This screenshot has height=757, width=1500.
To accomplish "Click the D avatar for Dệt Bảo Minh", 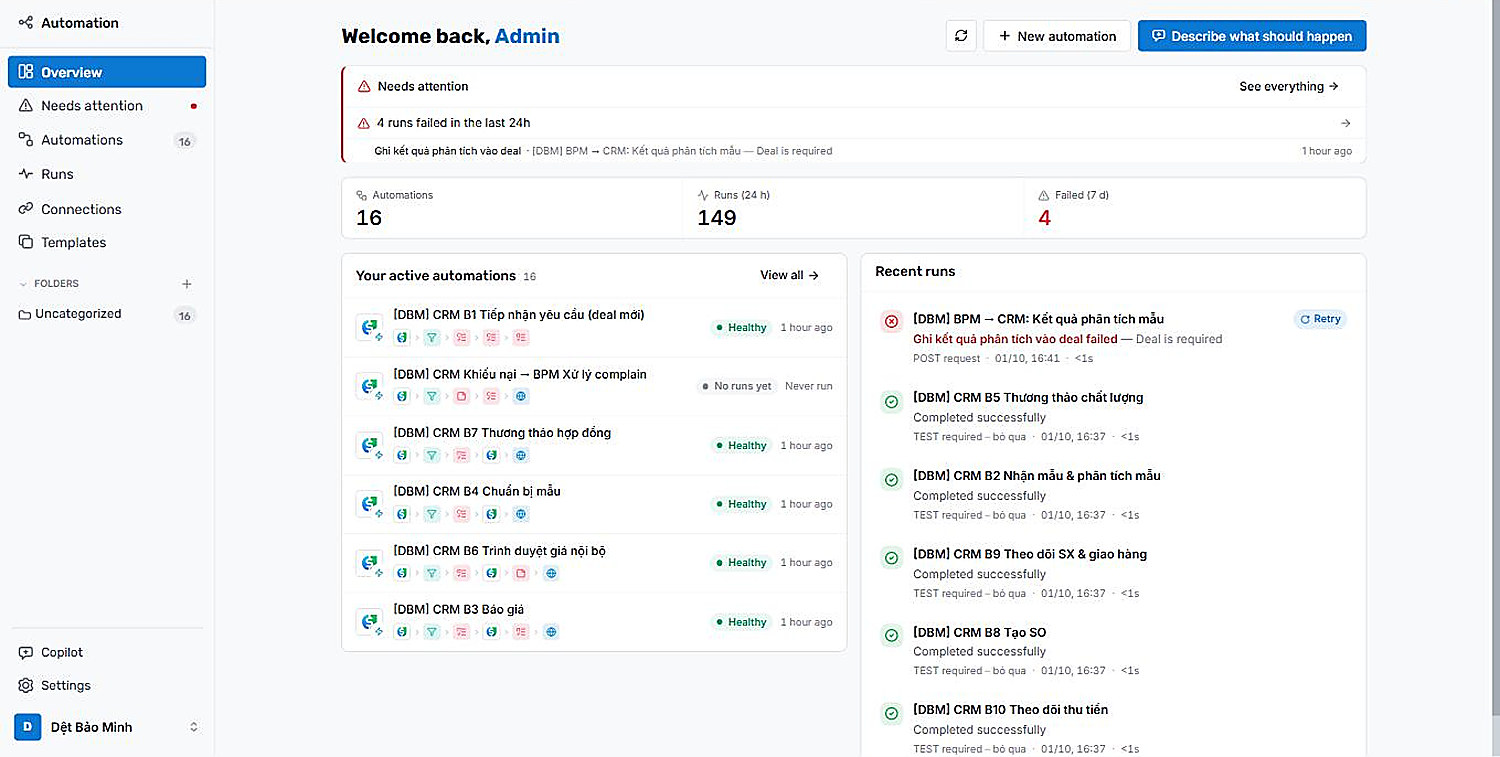I will (27, 727).
